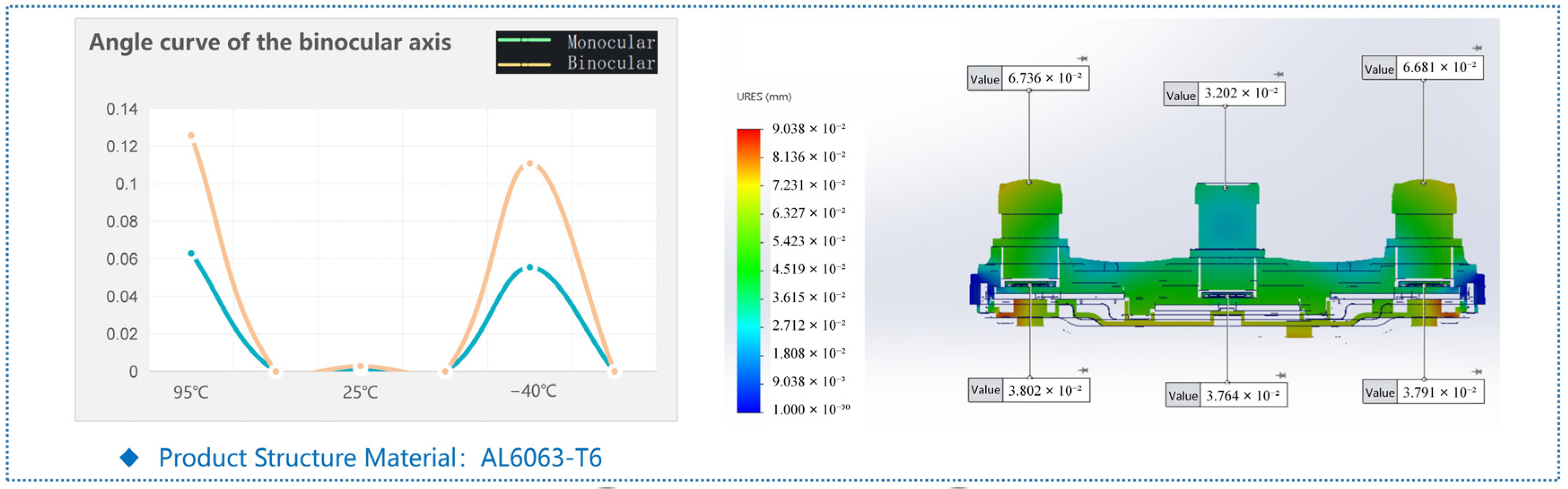Toggle the Binocular series in legend
The image size is (1568, 489).
(x=611, y=63)
